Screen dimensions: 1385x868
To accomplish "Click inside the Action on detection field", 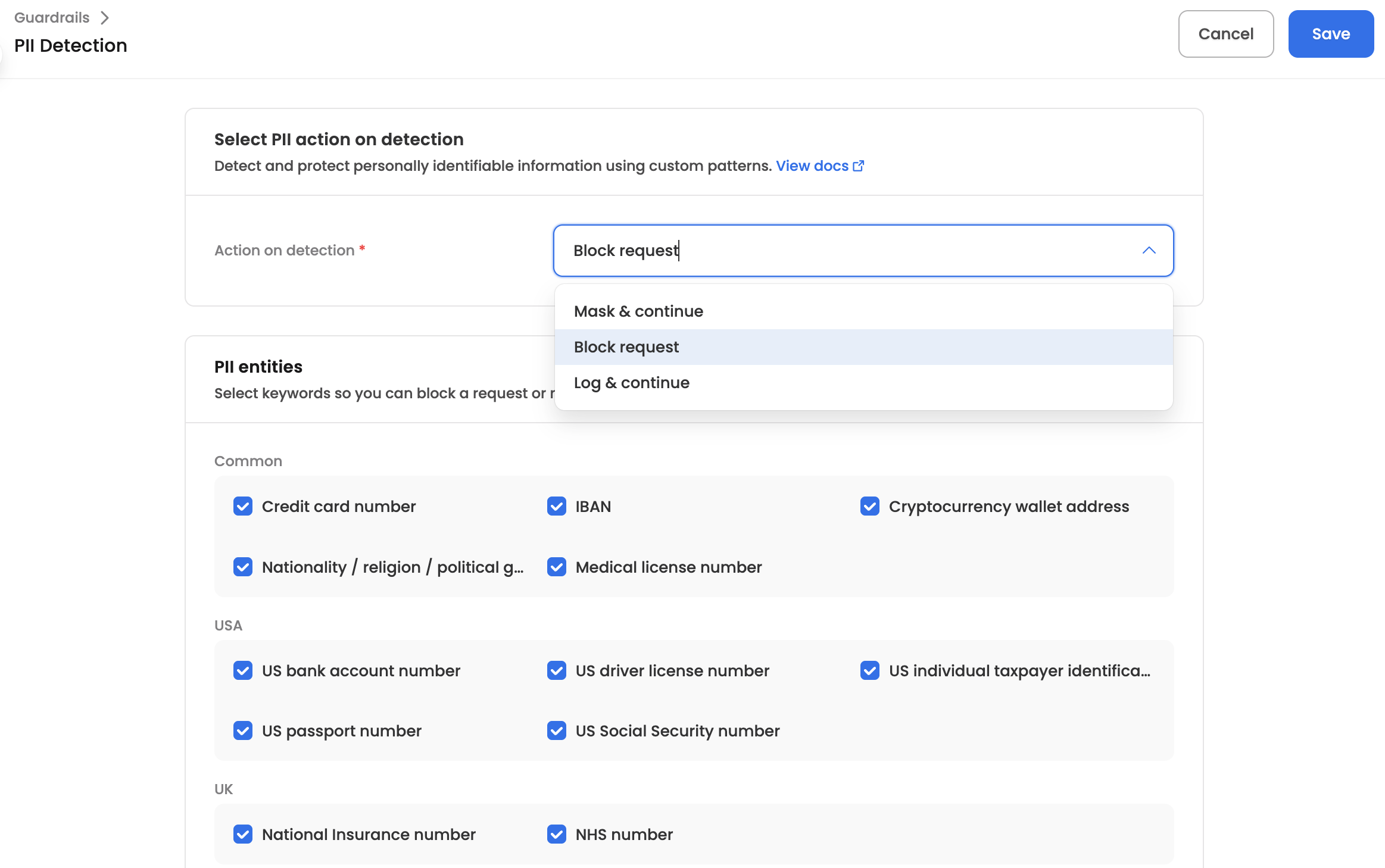I will [834, 251].
